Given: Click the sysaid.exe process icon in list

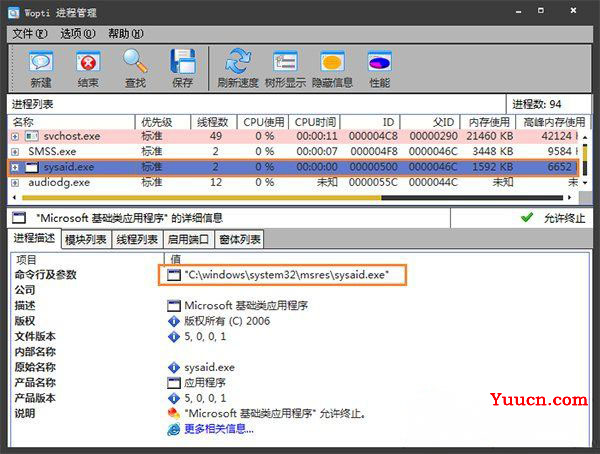Looking at the screenshot, I should pos(32,167).
